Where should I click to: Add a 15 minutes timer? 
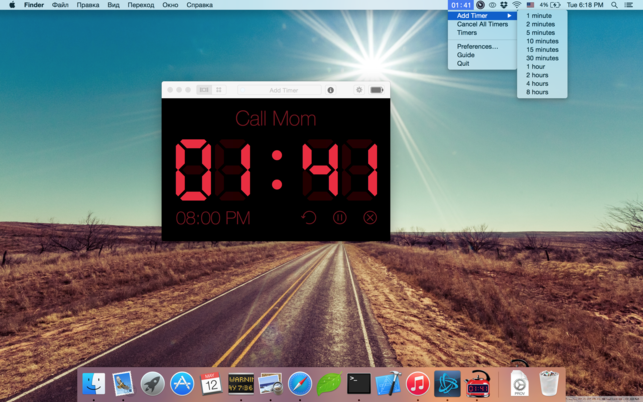542,50
